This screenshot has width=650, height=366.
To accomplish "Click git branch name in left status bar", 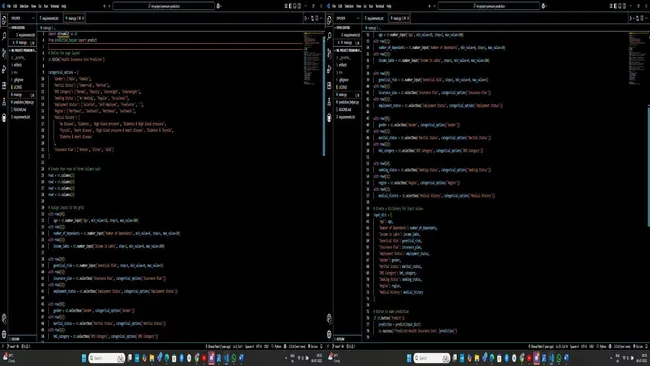I will pos(13,346).
